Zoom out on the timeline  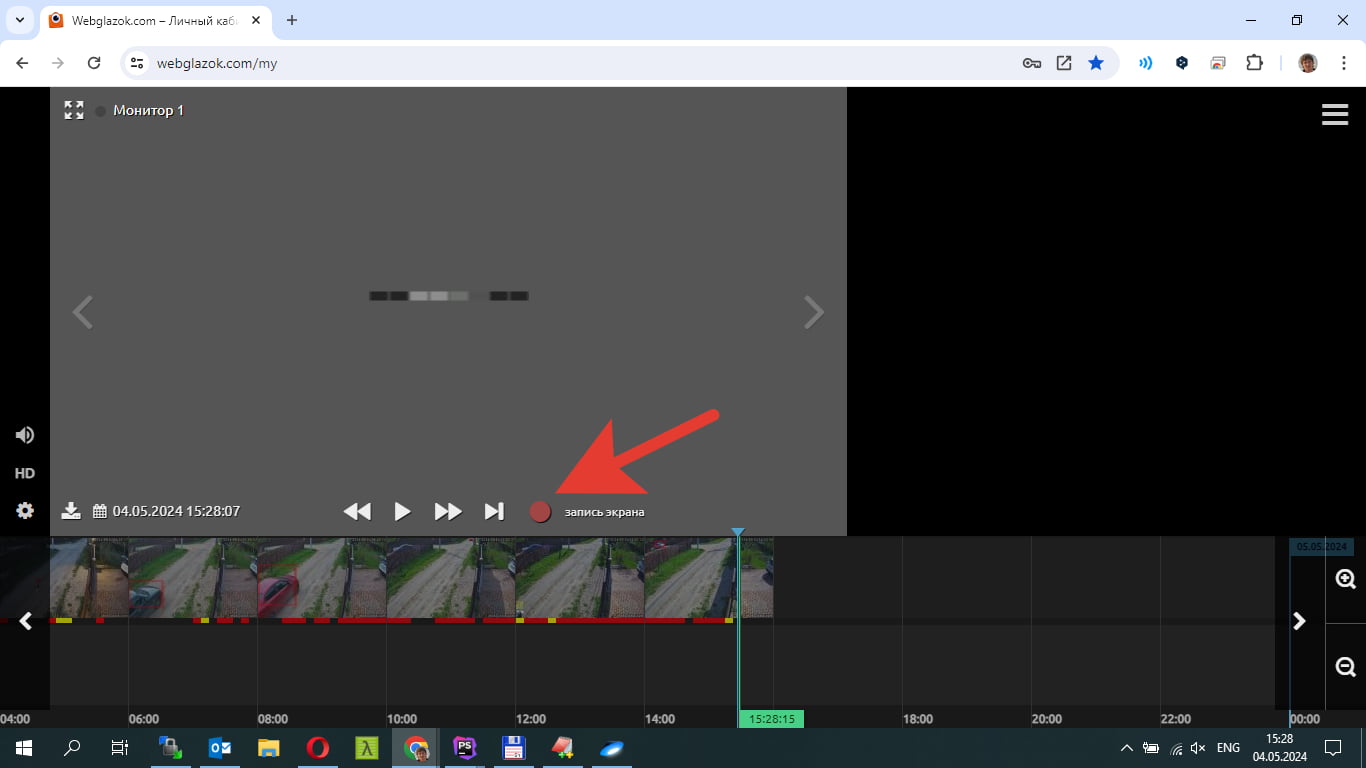pos(1345,667)
